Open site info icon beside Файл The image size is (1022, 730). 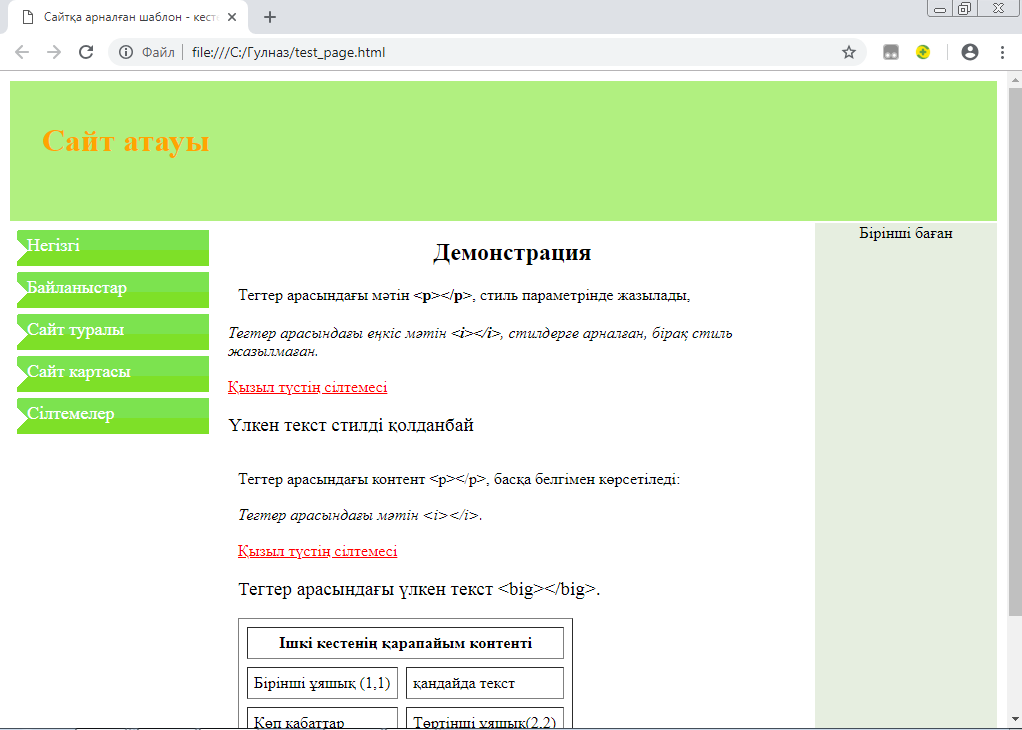point(126,52)
